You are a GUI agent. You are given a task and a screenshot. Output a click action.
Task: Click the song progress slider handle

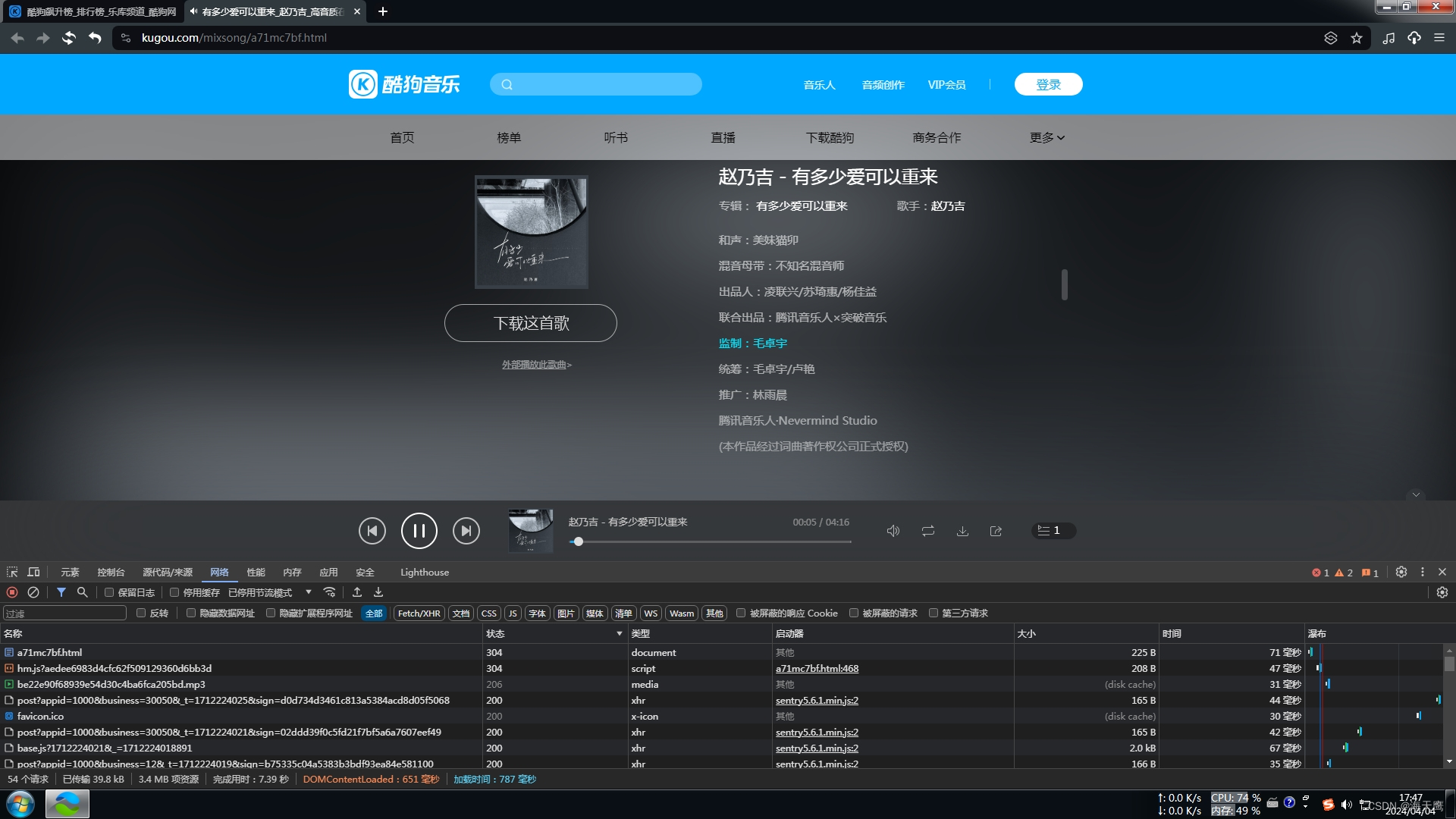(x=579, y=541)
